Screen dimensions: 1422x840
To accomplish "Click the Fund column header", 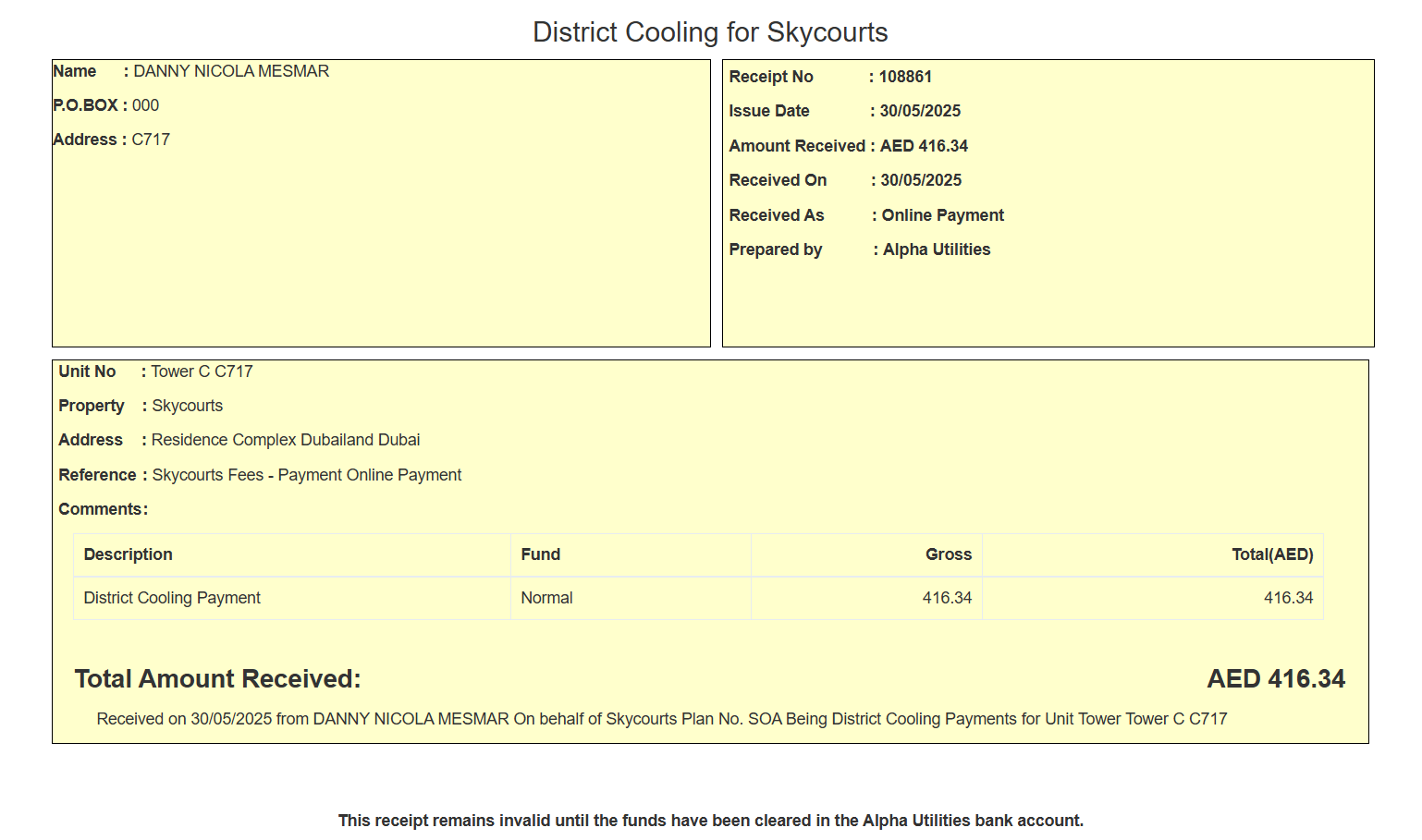I will tap(540, 554).
